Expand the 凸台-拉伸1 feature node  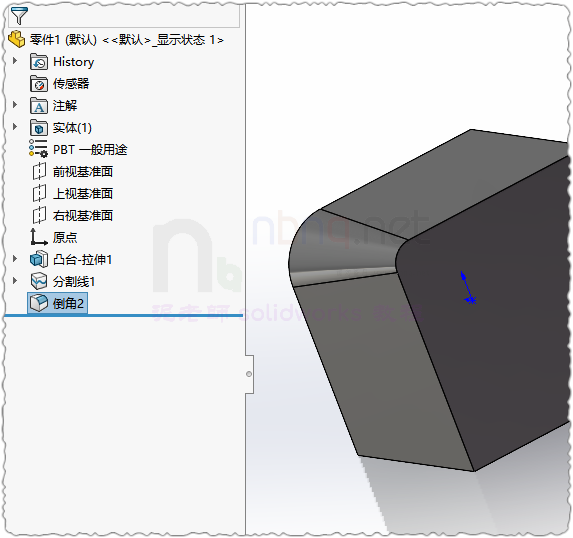pyautogui.click(x=15, y=259)
